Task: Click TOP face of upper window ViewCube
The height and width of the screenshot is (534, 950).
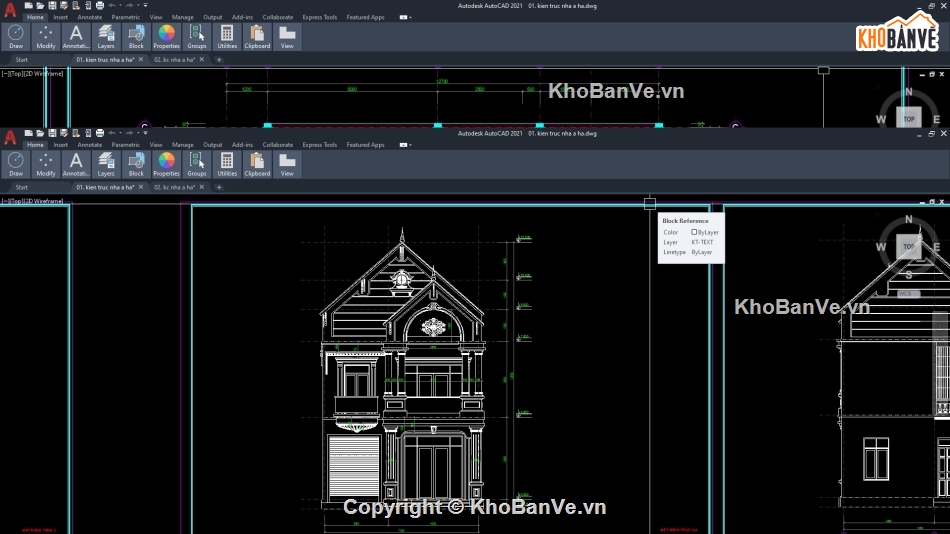Action: [909, 119]
